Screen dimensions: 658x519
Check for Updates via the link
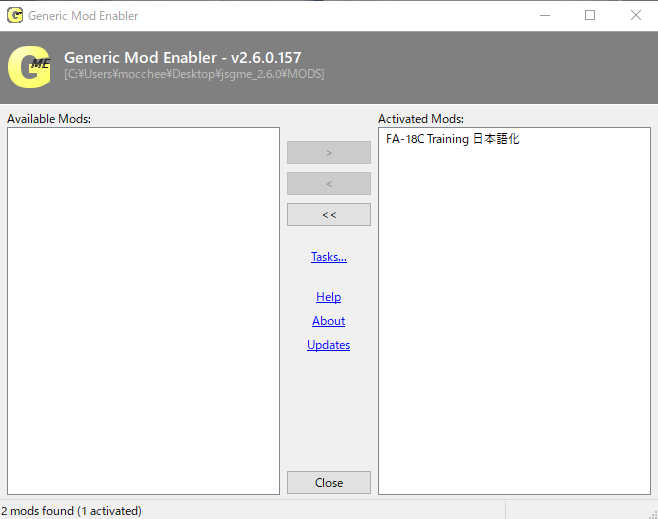[329, 345]
